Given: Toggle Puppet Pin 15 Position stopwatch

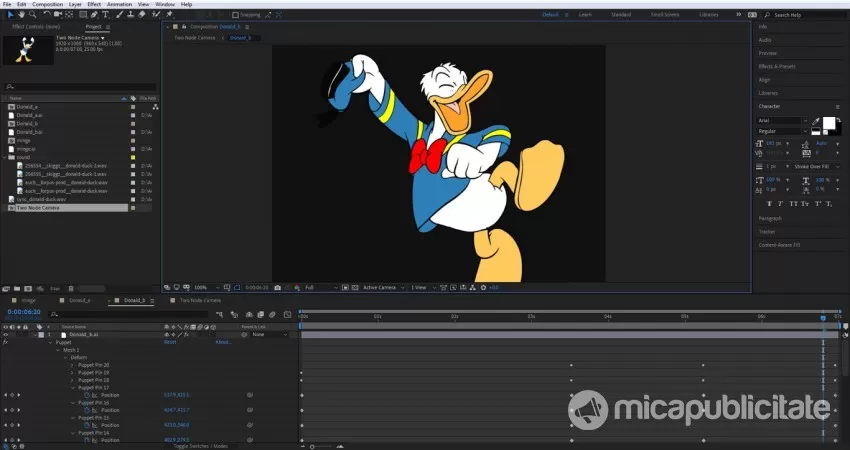Looking at the screenshot, I should coord(87,426).
